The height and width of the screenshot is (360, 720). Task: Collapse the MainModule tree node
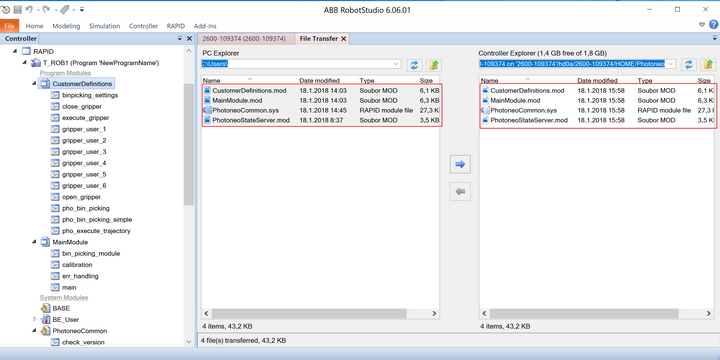pos(34,242)
